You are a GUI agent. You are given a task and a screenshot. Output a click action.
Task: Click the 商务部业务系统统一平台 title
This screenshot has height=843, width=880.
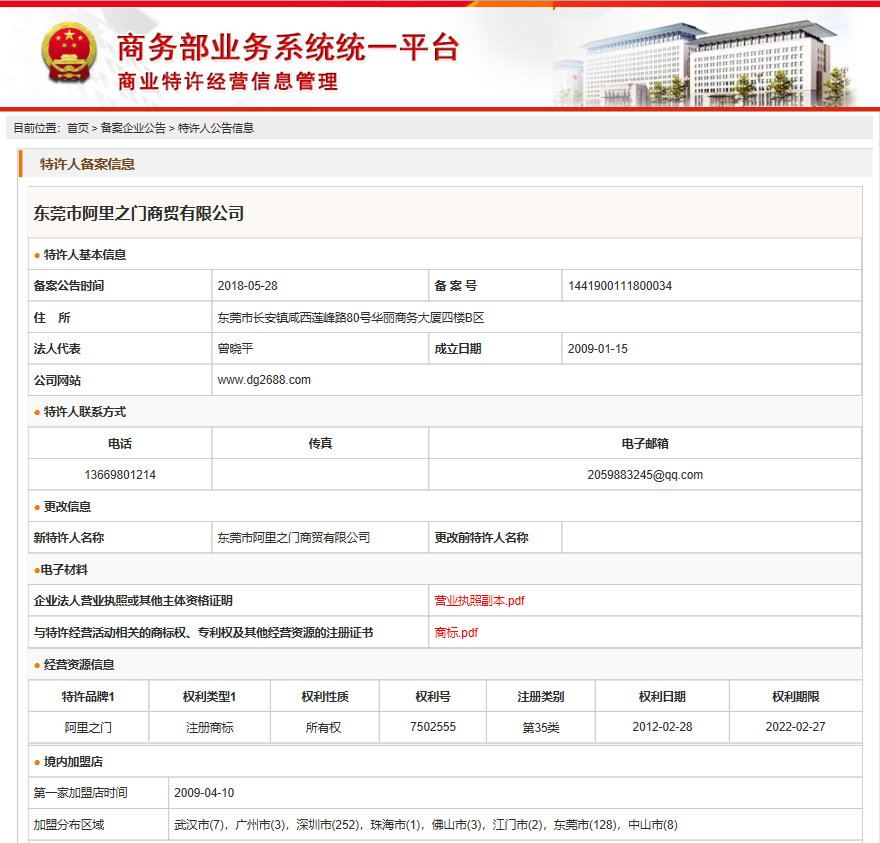pos(288,47)
